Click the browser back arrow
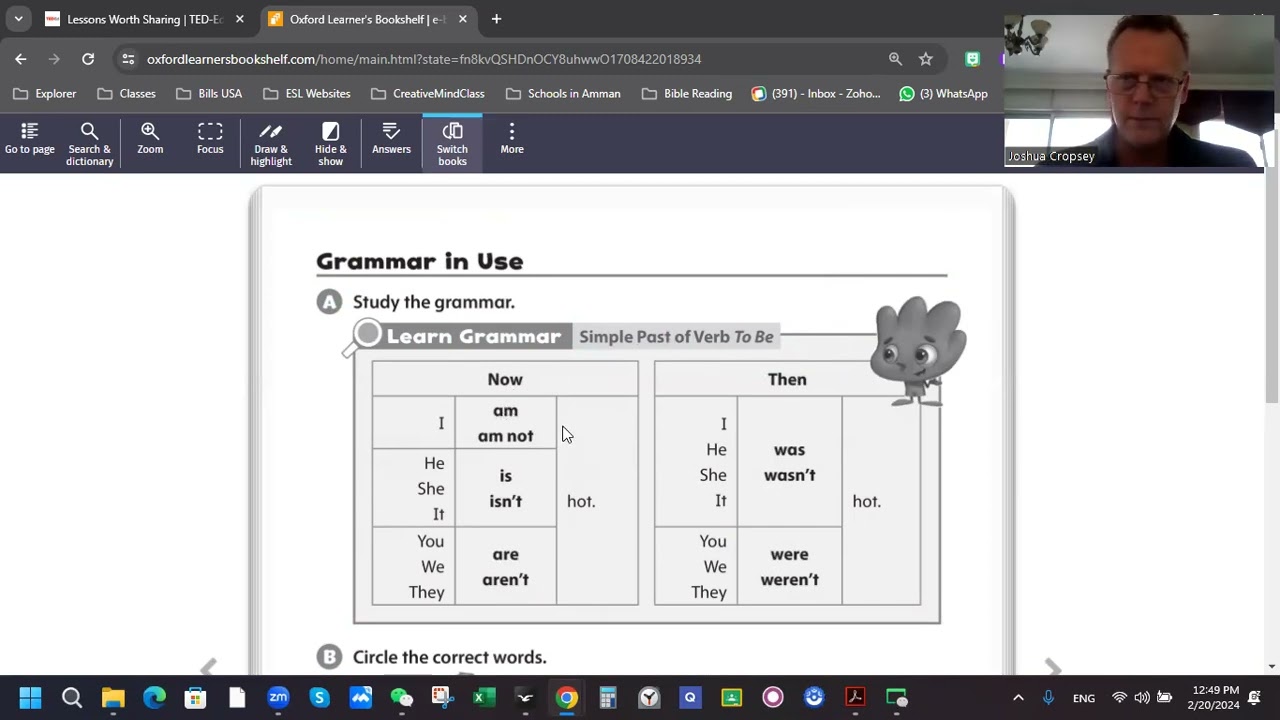Viewport: 1280px width, 720px height. 21,59
